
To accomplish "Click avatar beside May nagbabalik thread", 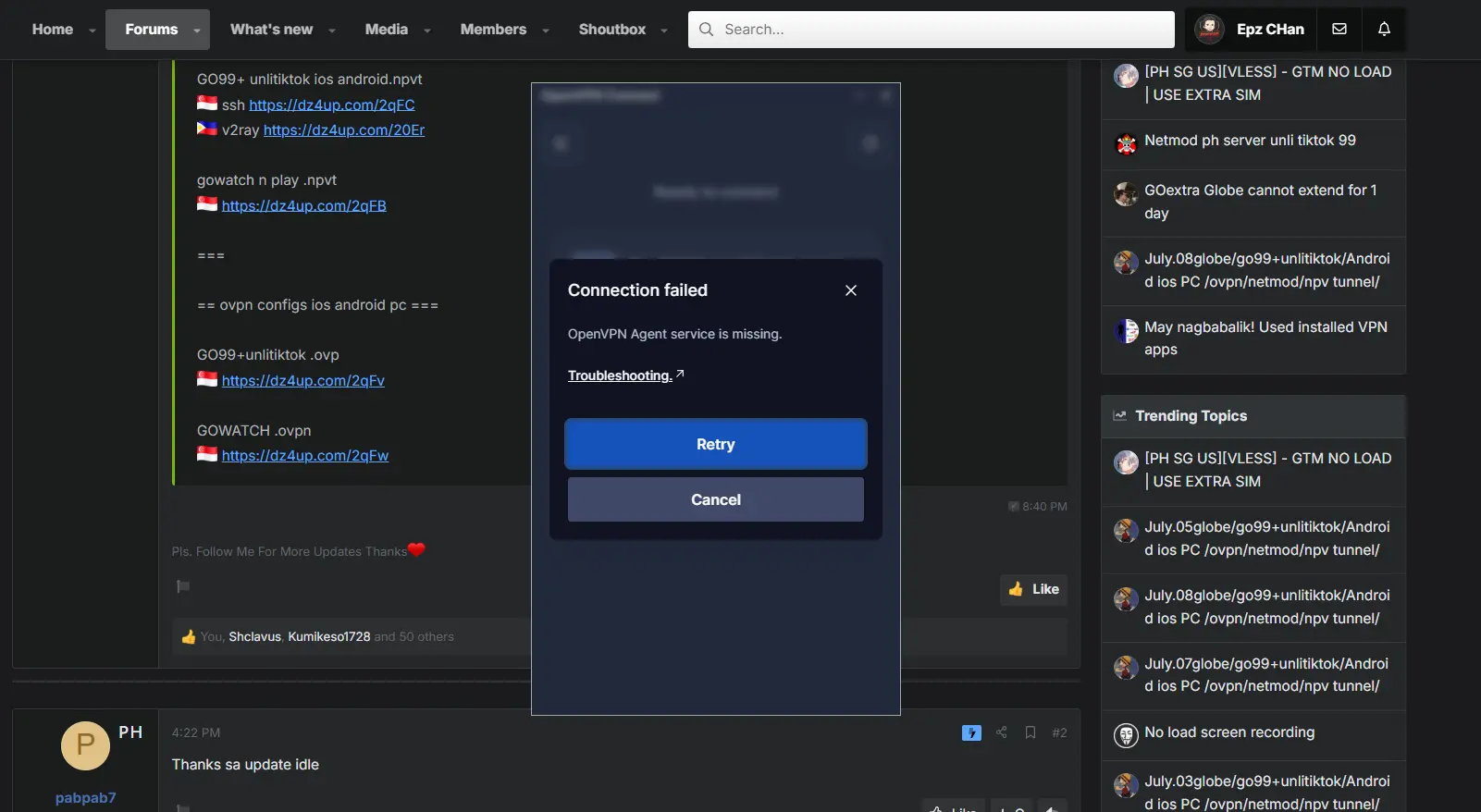I will (1126, 331).
